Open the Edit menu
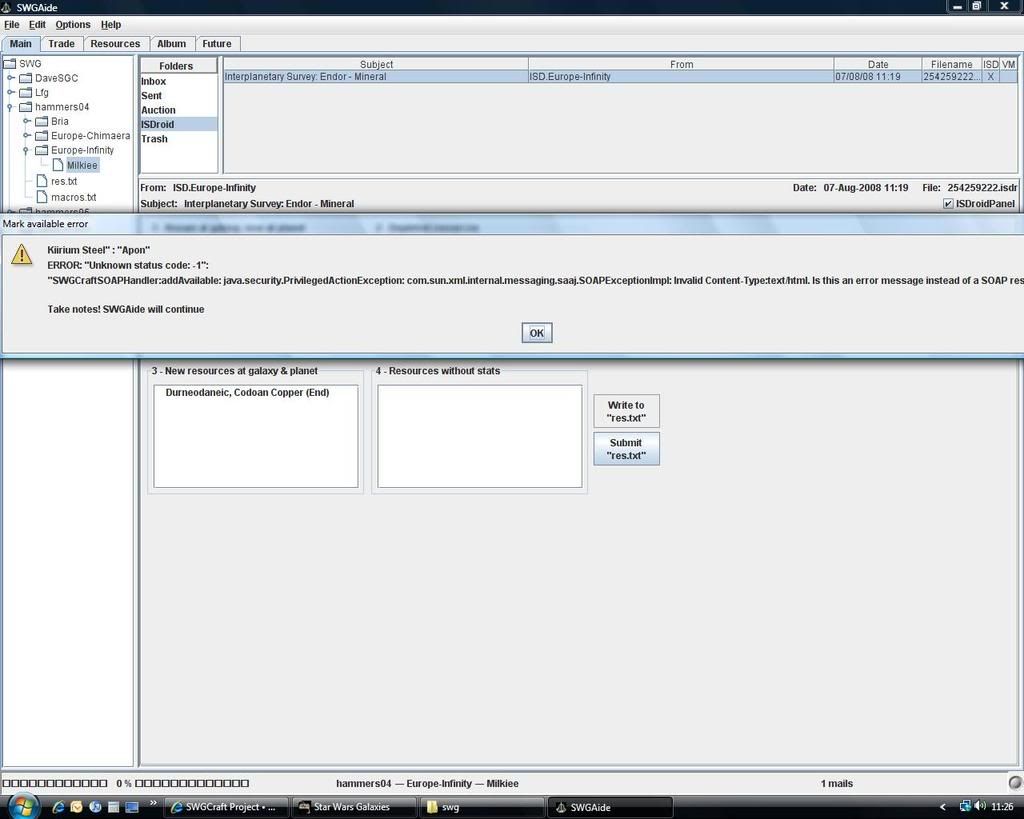The width and height of the screenshot is (1024, 819). [x=37, y=24]
